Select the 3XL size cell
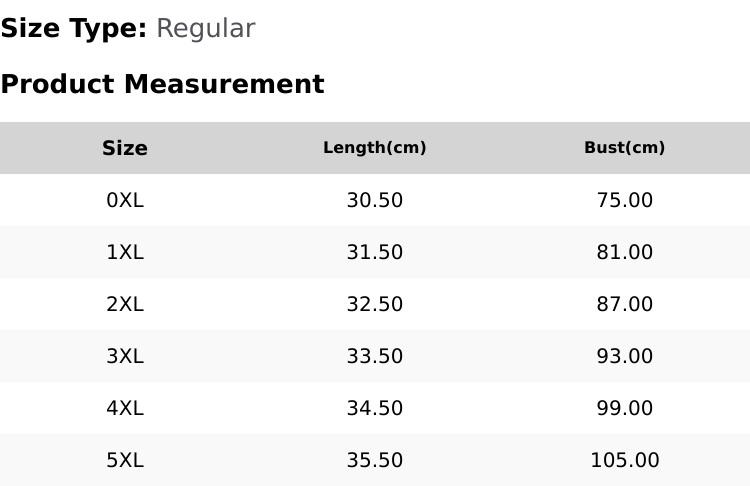The width and height of the screenshot is (750, 486). coord(125,356)
